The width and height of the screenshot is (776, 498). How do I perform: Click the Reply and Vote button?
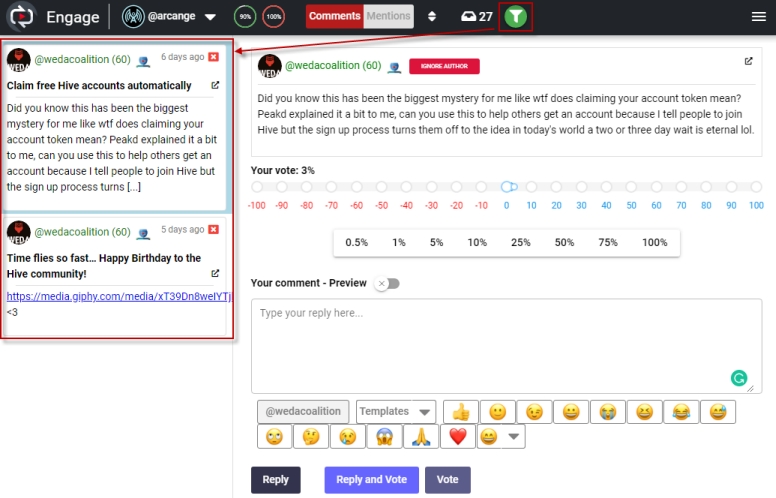(x=371, y=480)
